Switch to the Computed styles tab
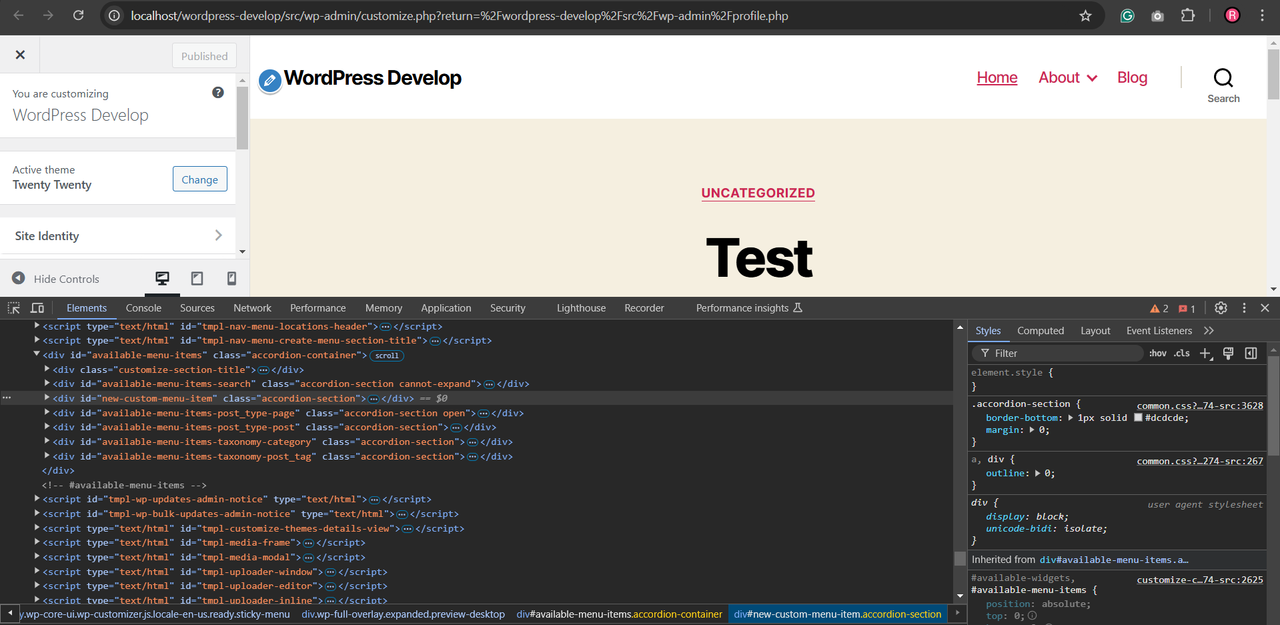 click(x=1041, y=331)
